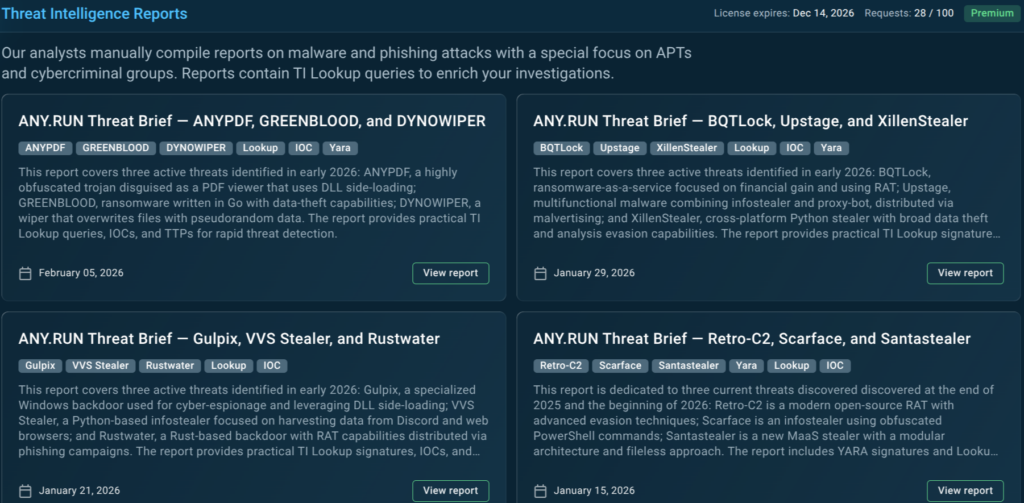Image resolution: width=1024 pixels, height=503 pixels.
Task: Click calendar icon next to February 05, 2026
Action: point(26,273)
